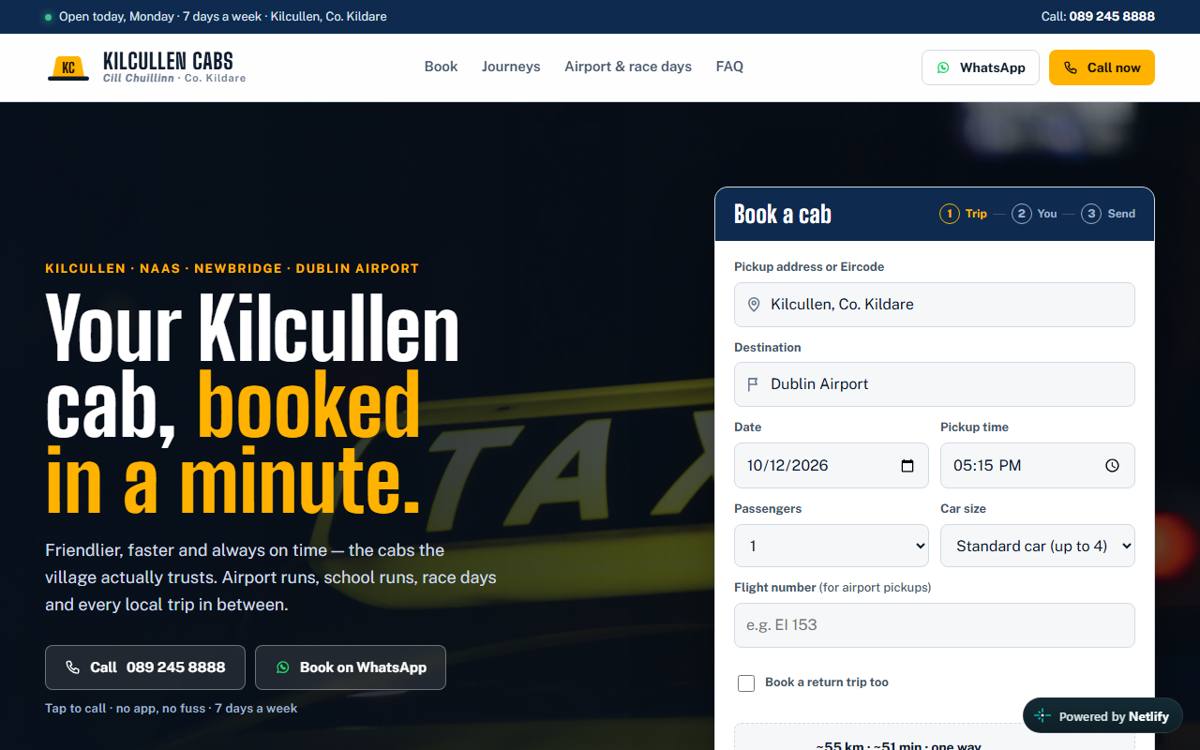Viewport: 1200px width, 750px height.
Task: Click the Powered by Netlify badge
Action: point(1102,716)
